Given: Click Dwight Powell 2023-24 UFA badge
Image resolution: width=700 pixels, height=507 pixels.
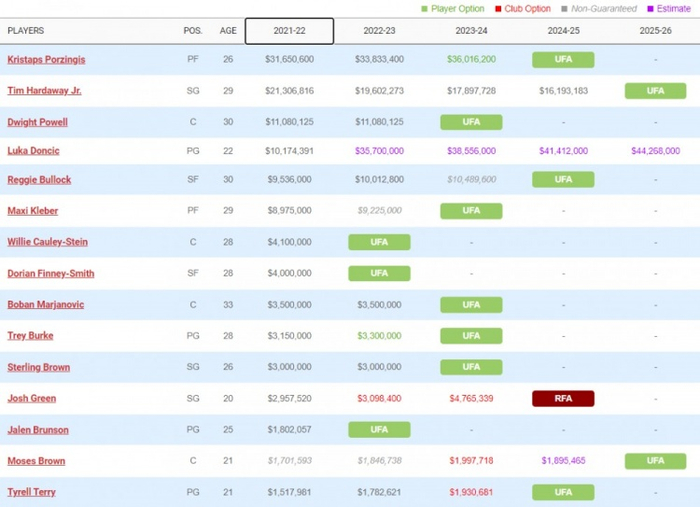Looking at the screenshot, I should [x=471, y=122].
